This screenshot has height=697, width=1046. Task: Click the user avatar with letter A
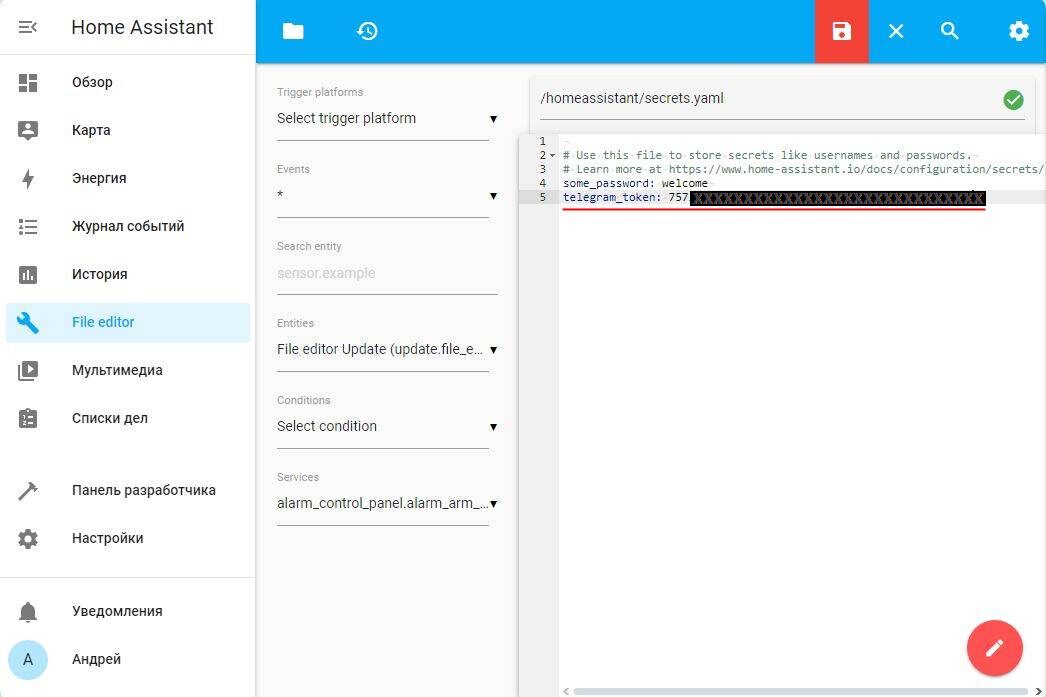pos(28,660)
